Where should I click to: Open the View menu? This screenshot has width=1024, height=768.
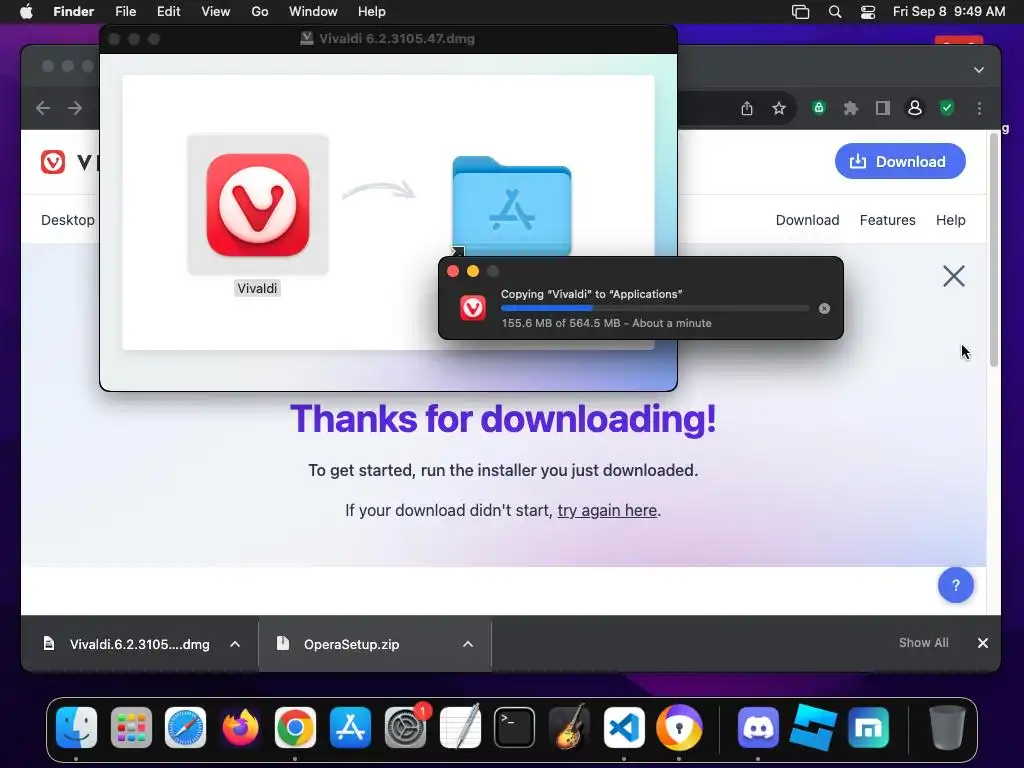click(x=216, y=12)
